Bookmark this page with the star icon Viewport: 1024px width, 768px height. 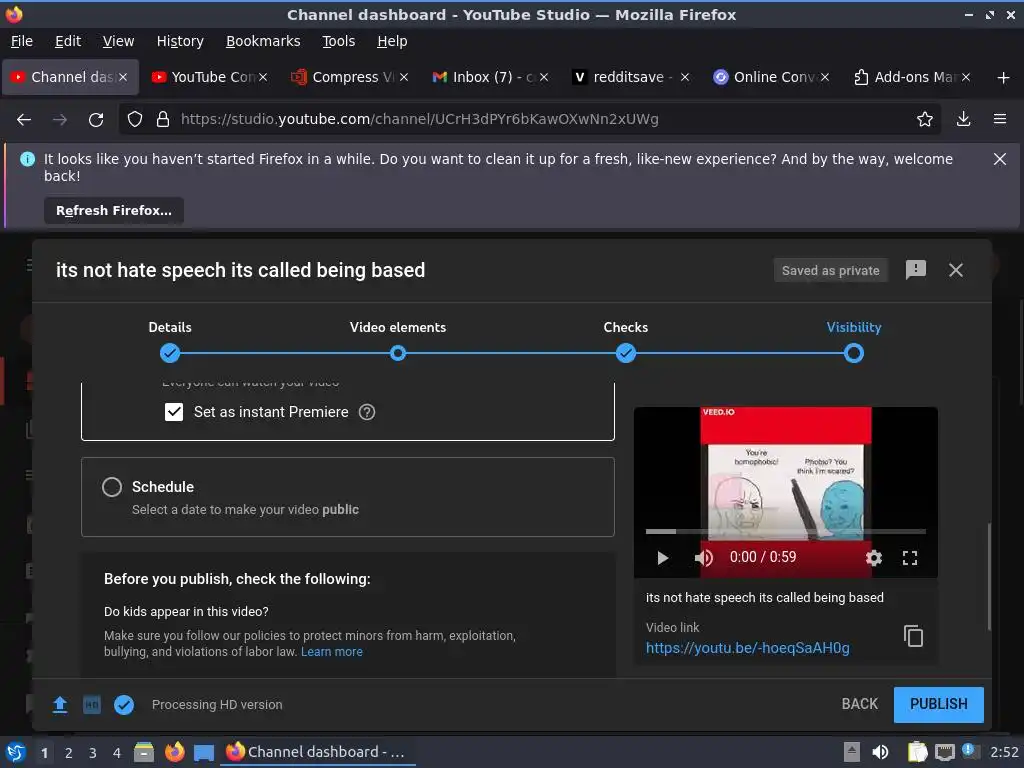click(924, 119)
